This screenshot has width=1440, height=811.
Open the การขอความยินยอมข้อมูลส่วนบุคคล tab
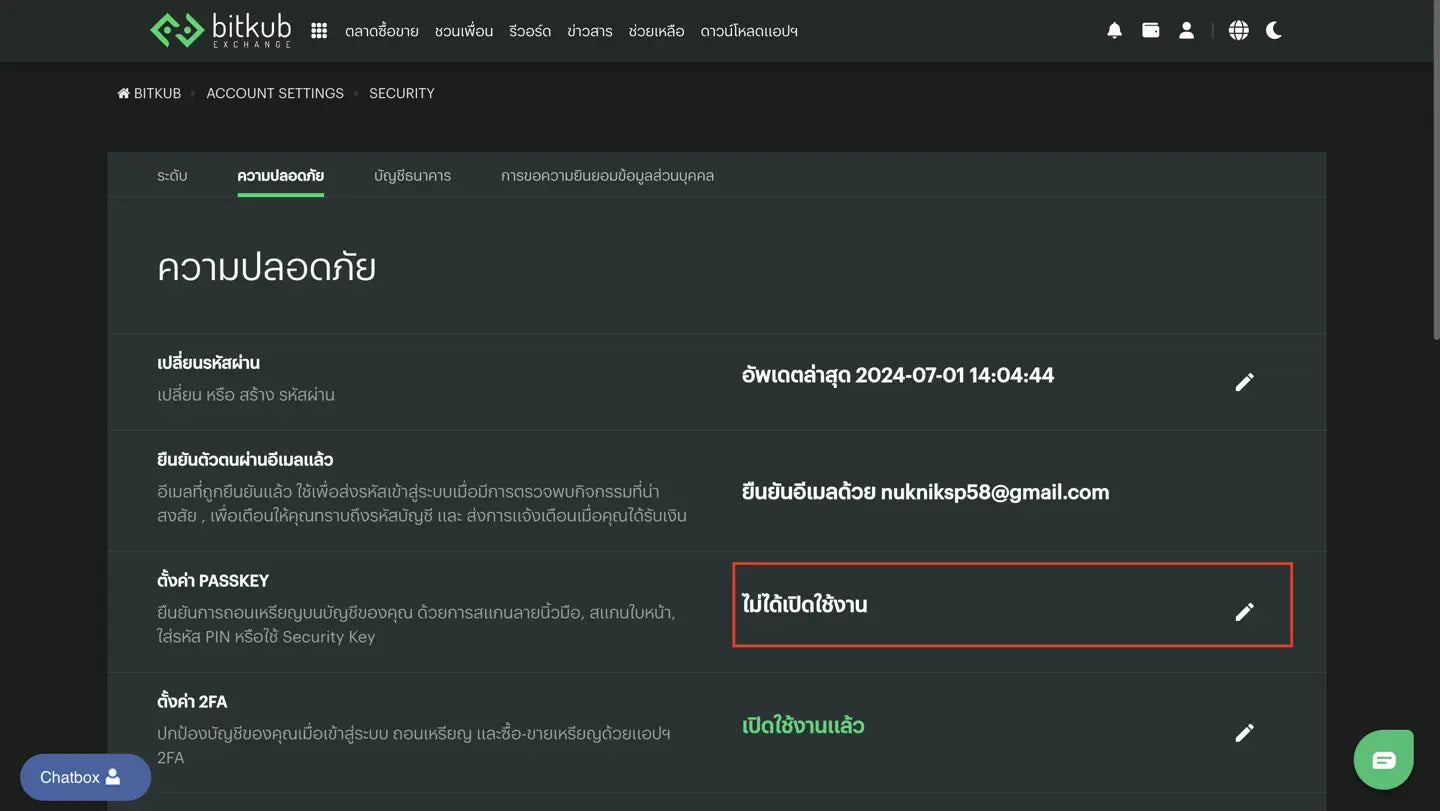click(x=607, y=175)
